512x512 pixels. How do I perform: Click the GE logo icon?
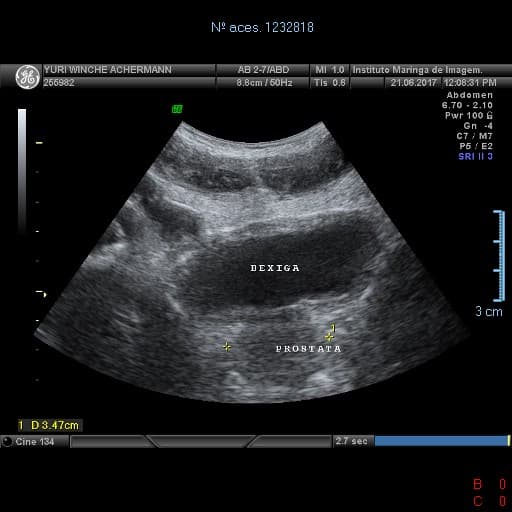point(27,77)
